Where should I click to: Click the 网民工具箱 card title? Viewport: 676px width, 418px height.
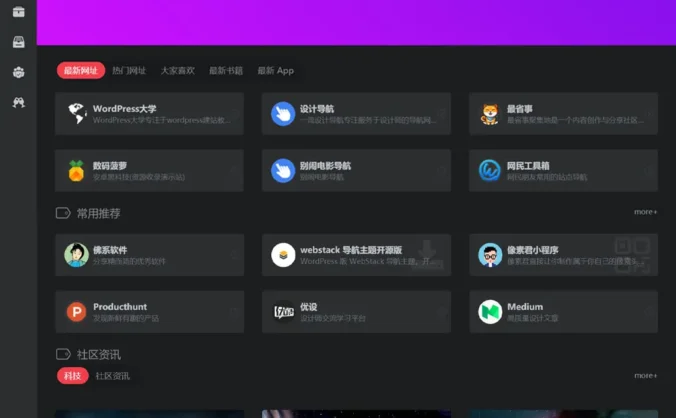pyautogui.click(x=528, y=165)
